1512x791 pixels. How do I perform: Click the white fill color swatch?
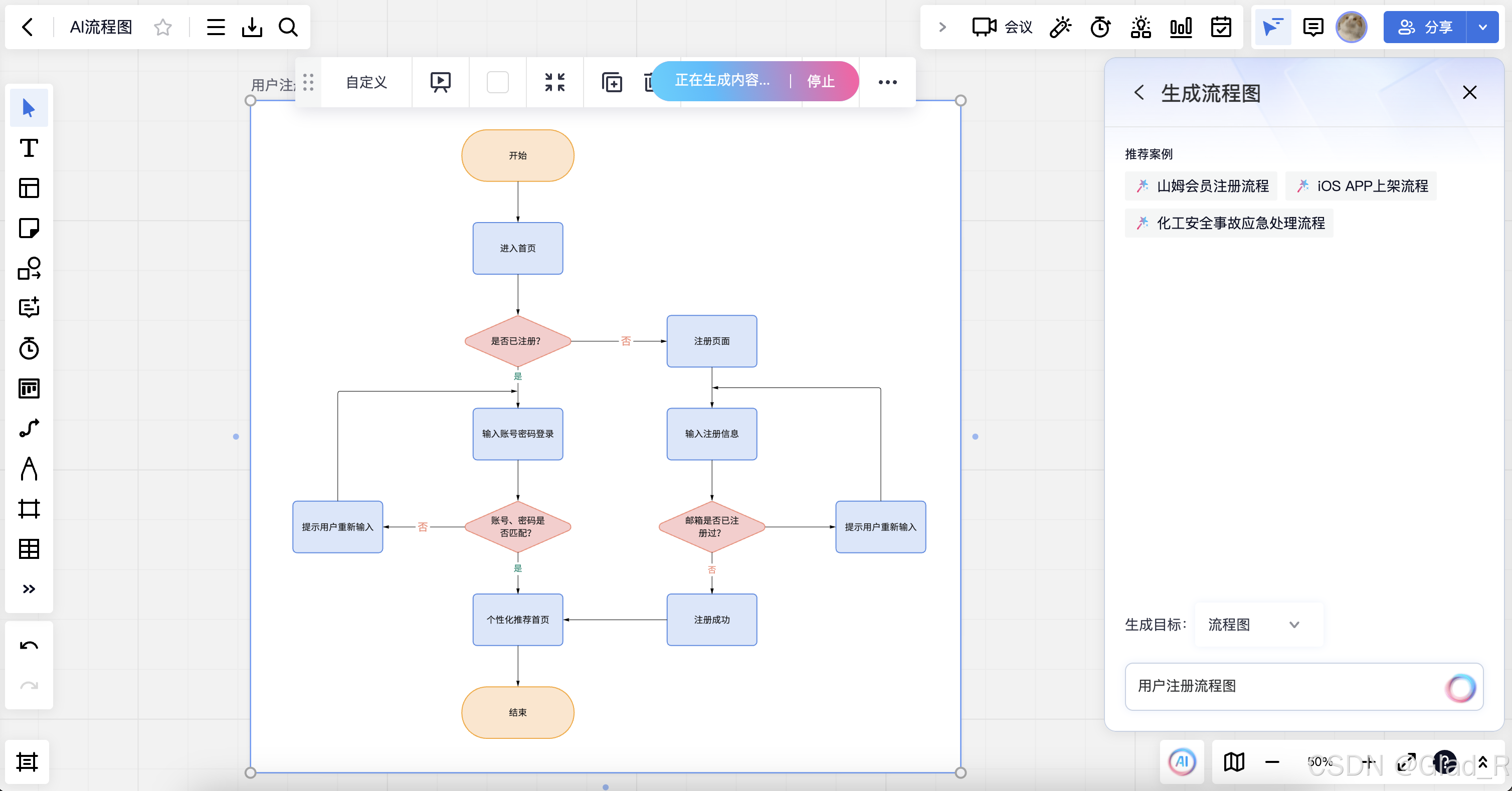[x=497, y=82]
